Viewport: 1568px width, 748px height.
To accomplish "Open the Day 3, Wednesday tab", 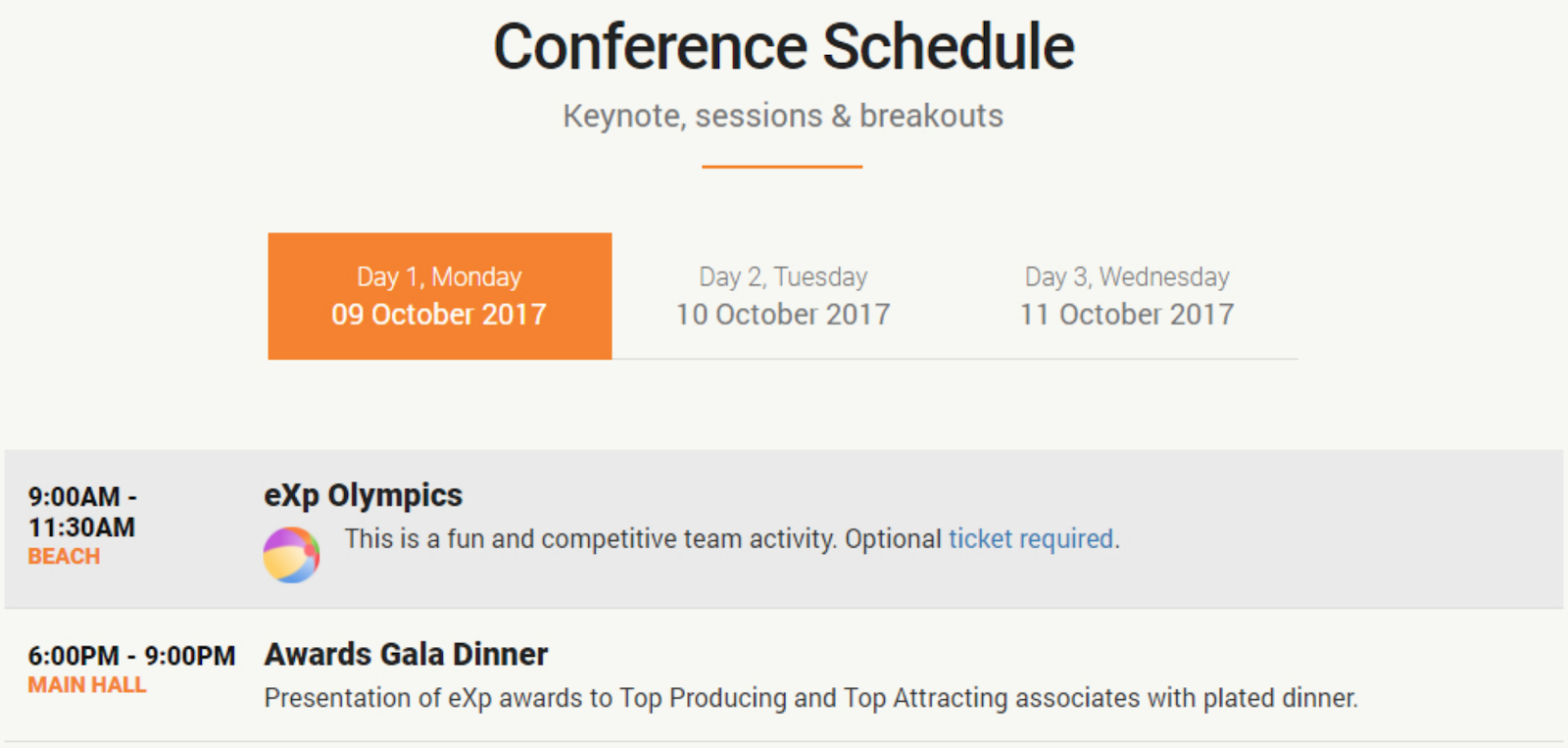I will (1127, 296).
